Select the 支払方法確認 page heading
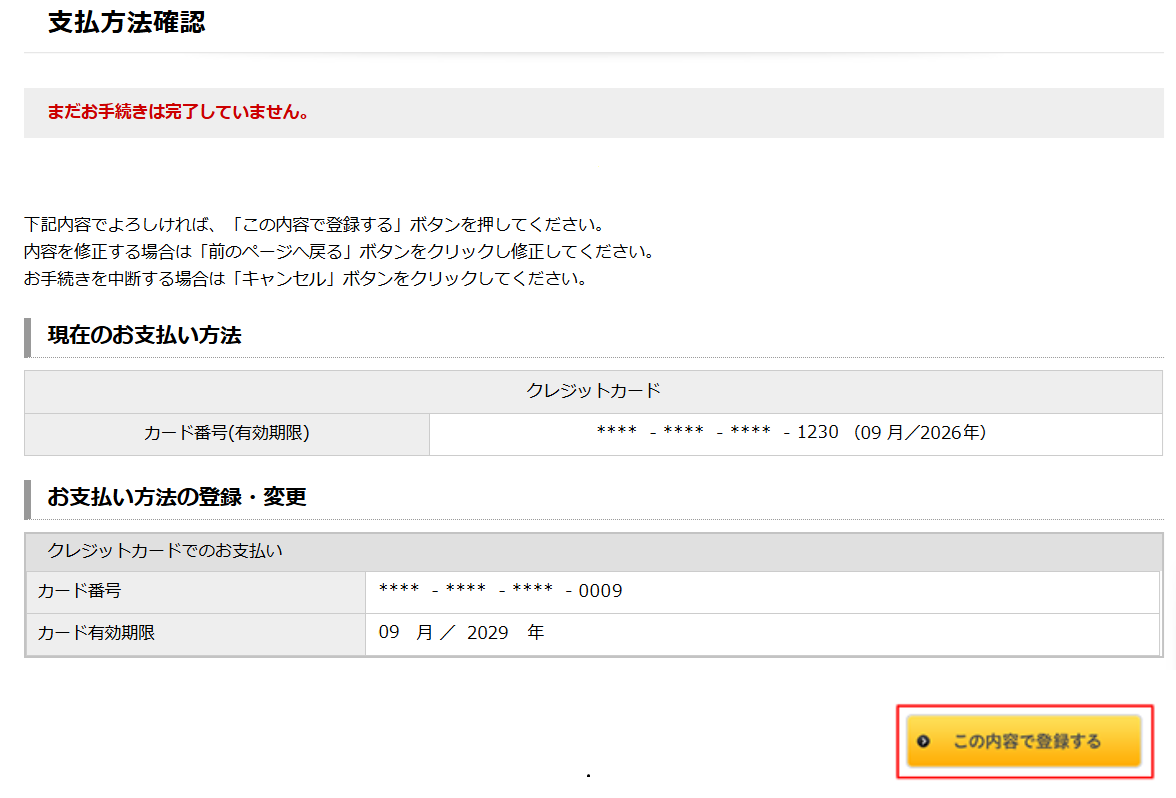 pos(126,23)
